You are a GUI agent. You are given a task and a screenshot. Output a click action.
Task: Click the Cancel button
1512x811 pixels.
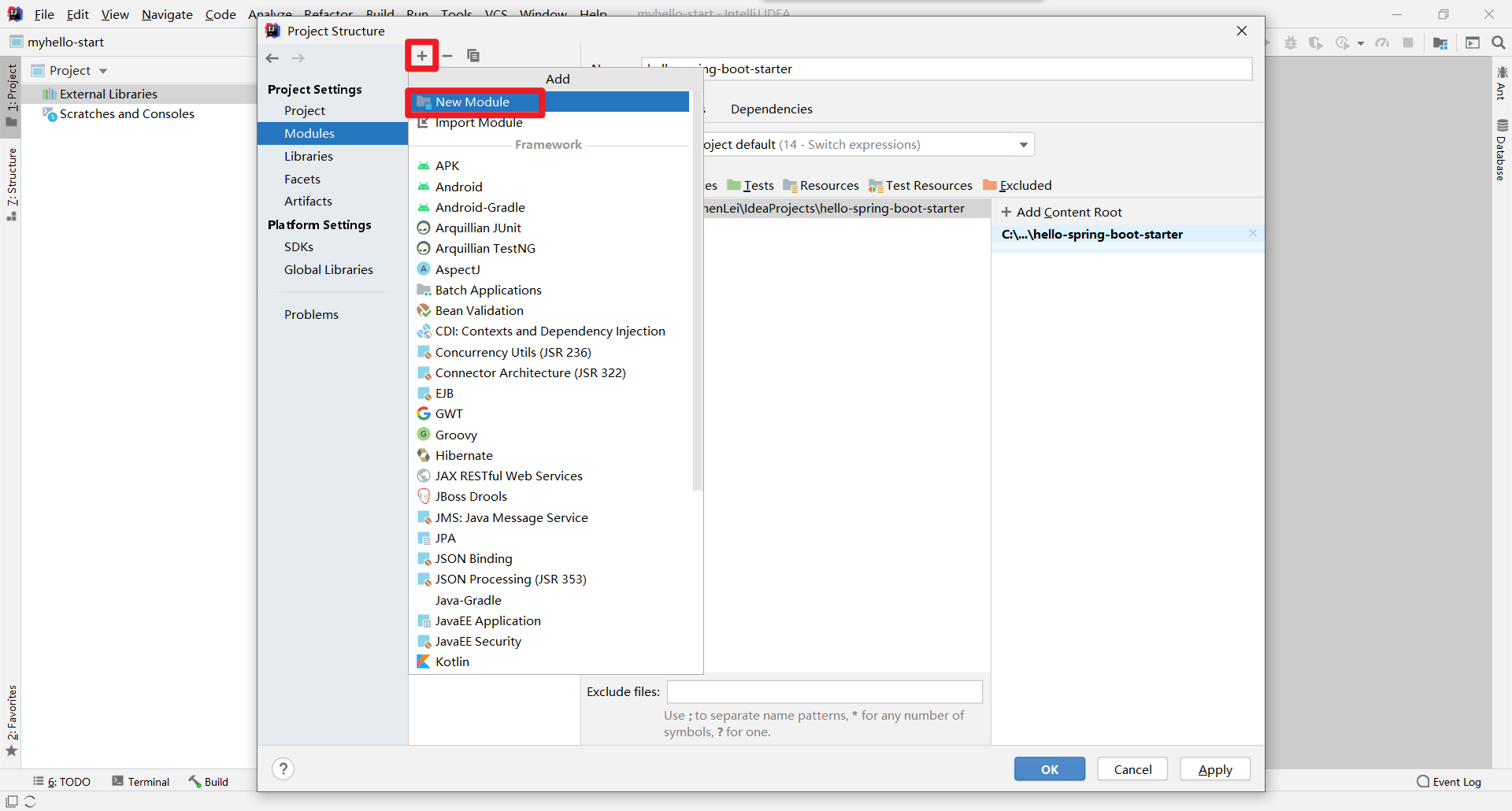point(1132,769)
